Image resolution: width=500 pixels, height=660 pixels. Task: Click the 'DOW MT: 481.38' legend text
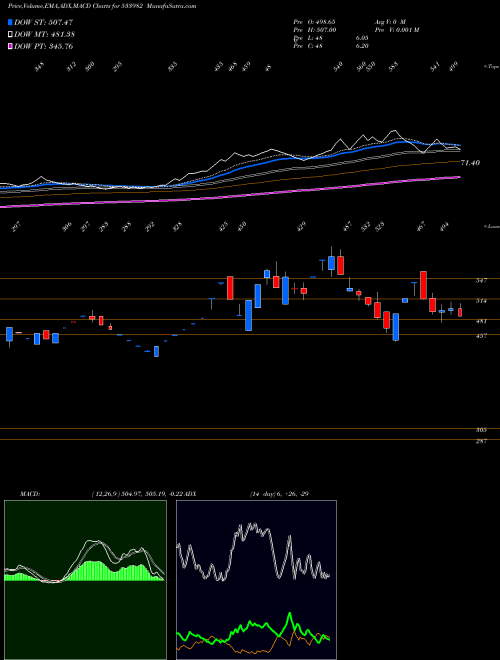(x=45, y=35)
